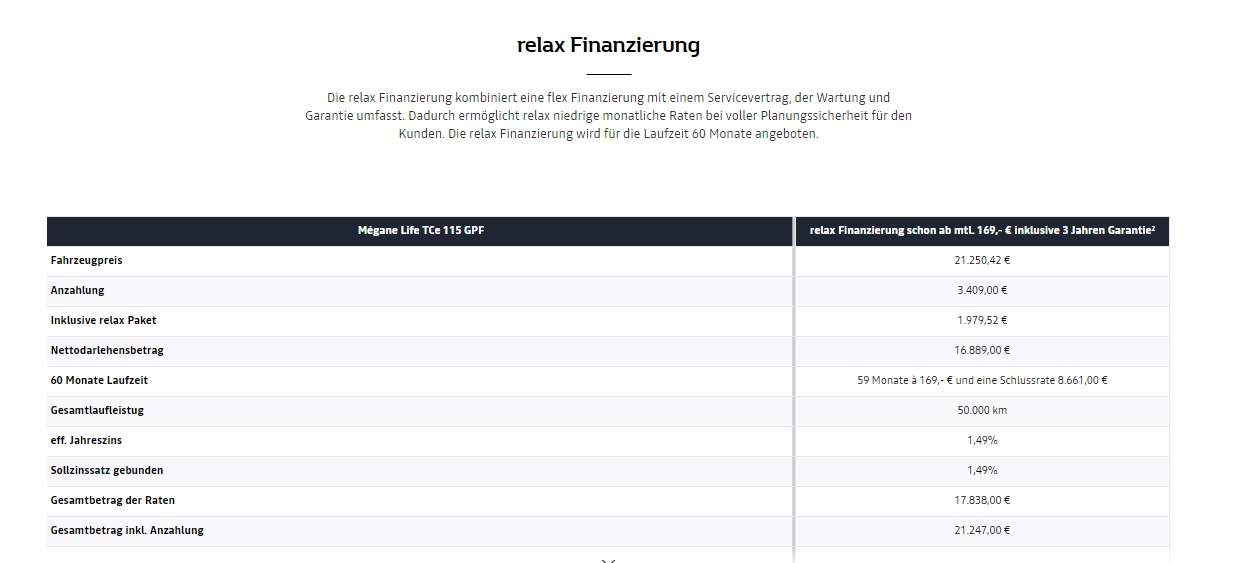Click the 16.889,00 € net loan value
The width and height of the screenshot is (1233, 563).
point(982,351)
